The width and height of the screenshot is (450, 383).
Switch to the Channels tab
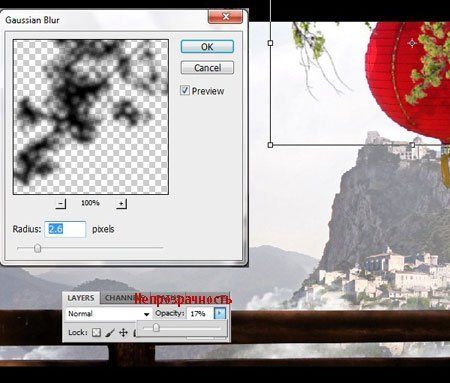pyautogui.click(x=119, y=298)
